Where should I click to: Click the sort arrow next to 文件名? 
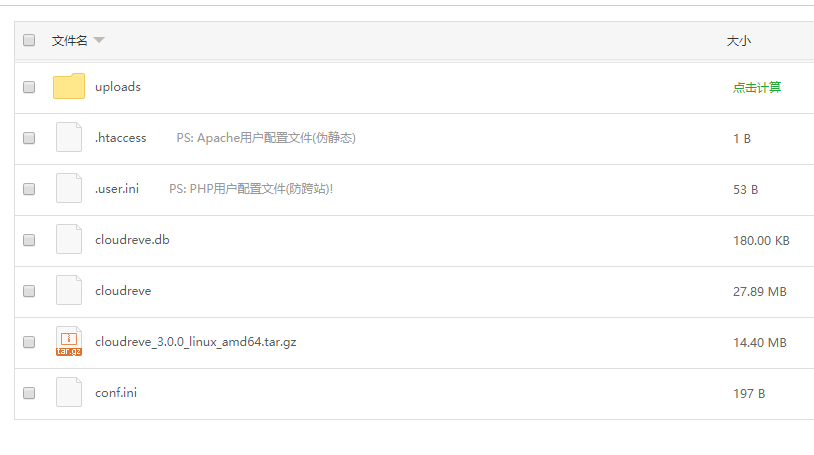(x=99, y=41)
